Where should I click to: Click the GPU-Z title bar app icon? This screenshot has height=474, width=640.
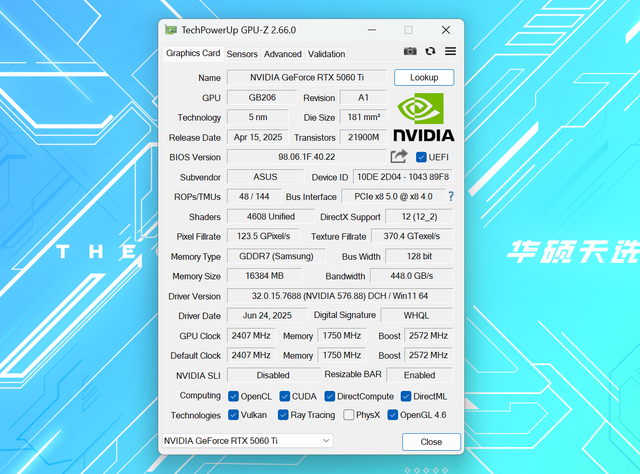pyautogui.click(x=171, y=30)
